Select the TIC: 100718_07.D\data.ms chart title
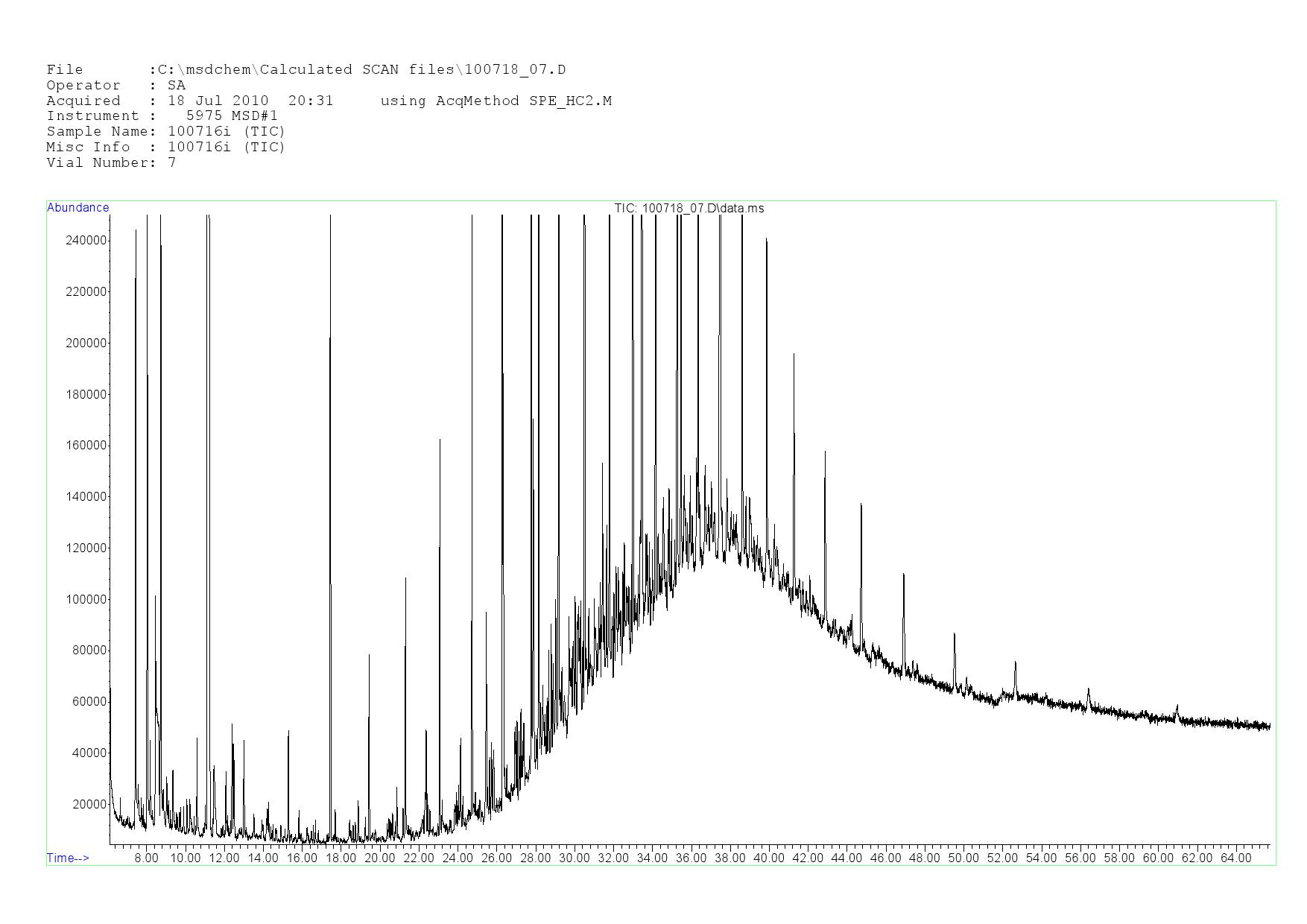The width and height of the screenshot is (1307, 924). click(x=689, y=208)
